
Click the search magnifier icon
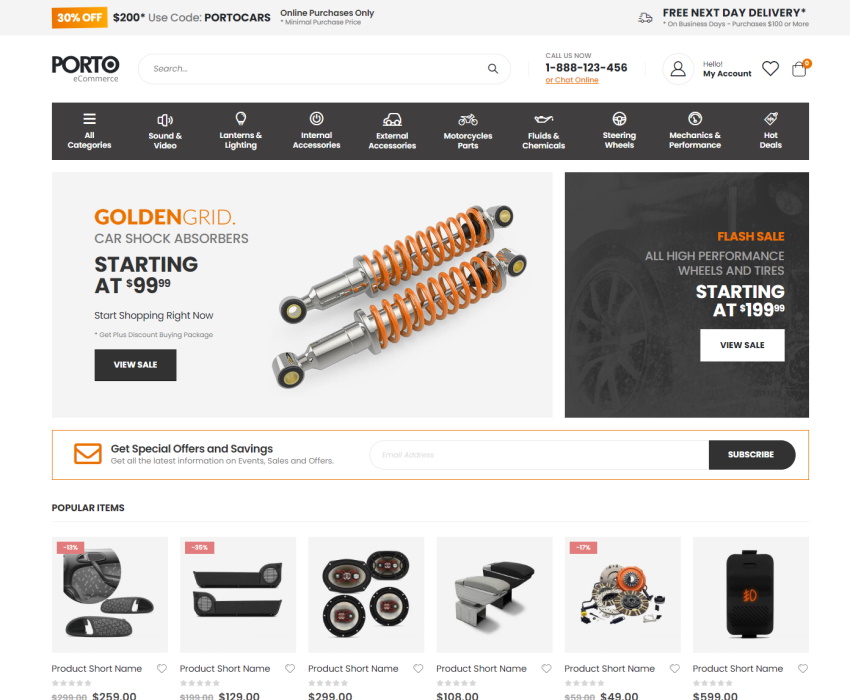click(492, 69)
